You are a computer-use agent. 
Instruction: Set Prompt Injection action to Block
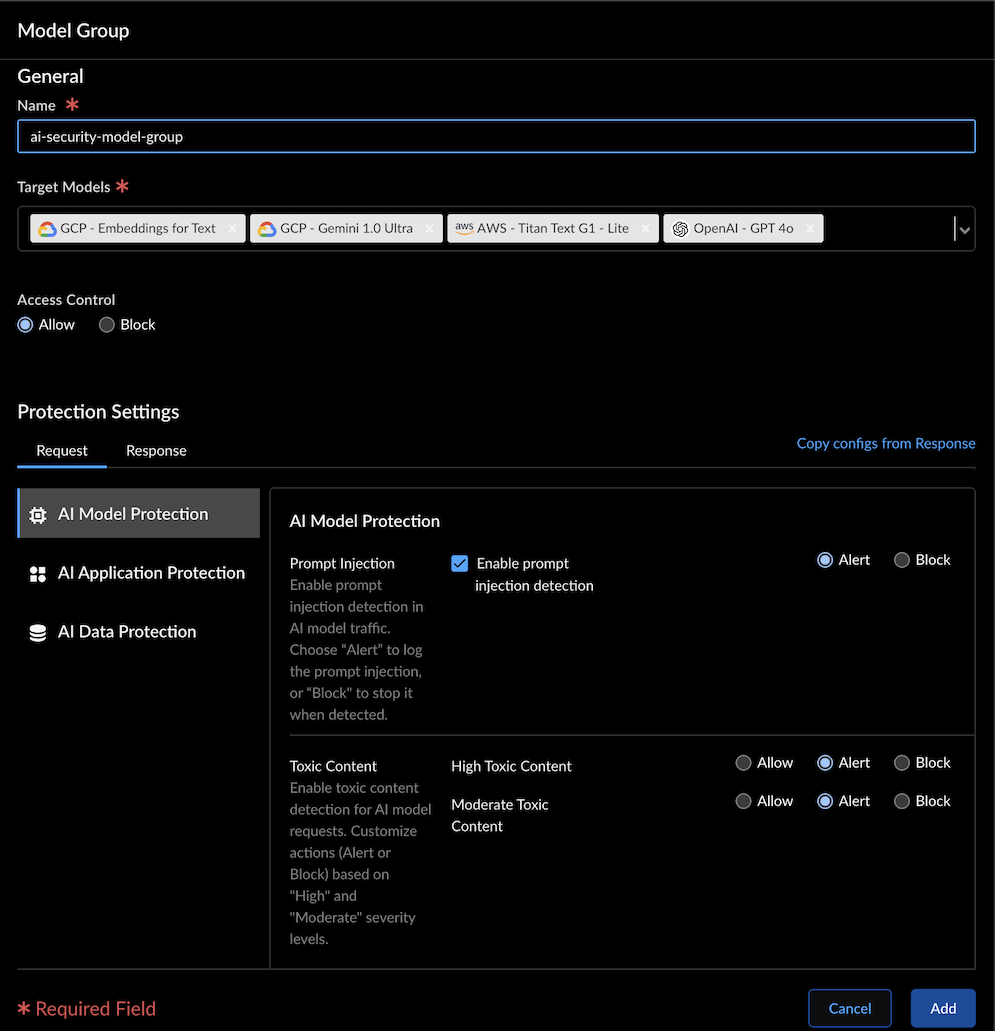(x=902, y=560)
